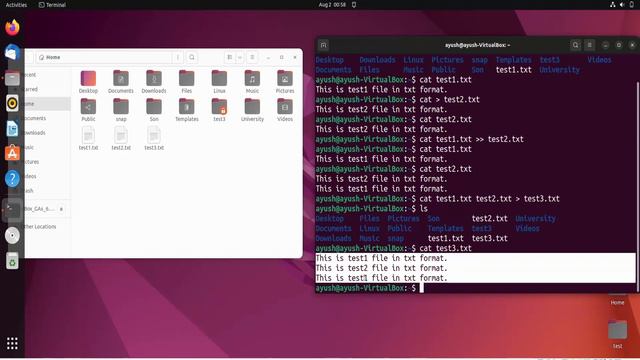The height and width of the screenshot is (360, 640).
Task: Open the Son folder icon
Action: 154,107
